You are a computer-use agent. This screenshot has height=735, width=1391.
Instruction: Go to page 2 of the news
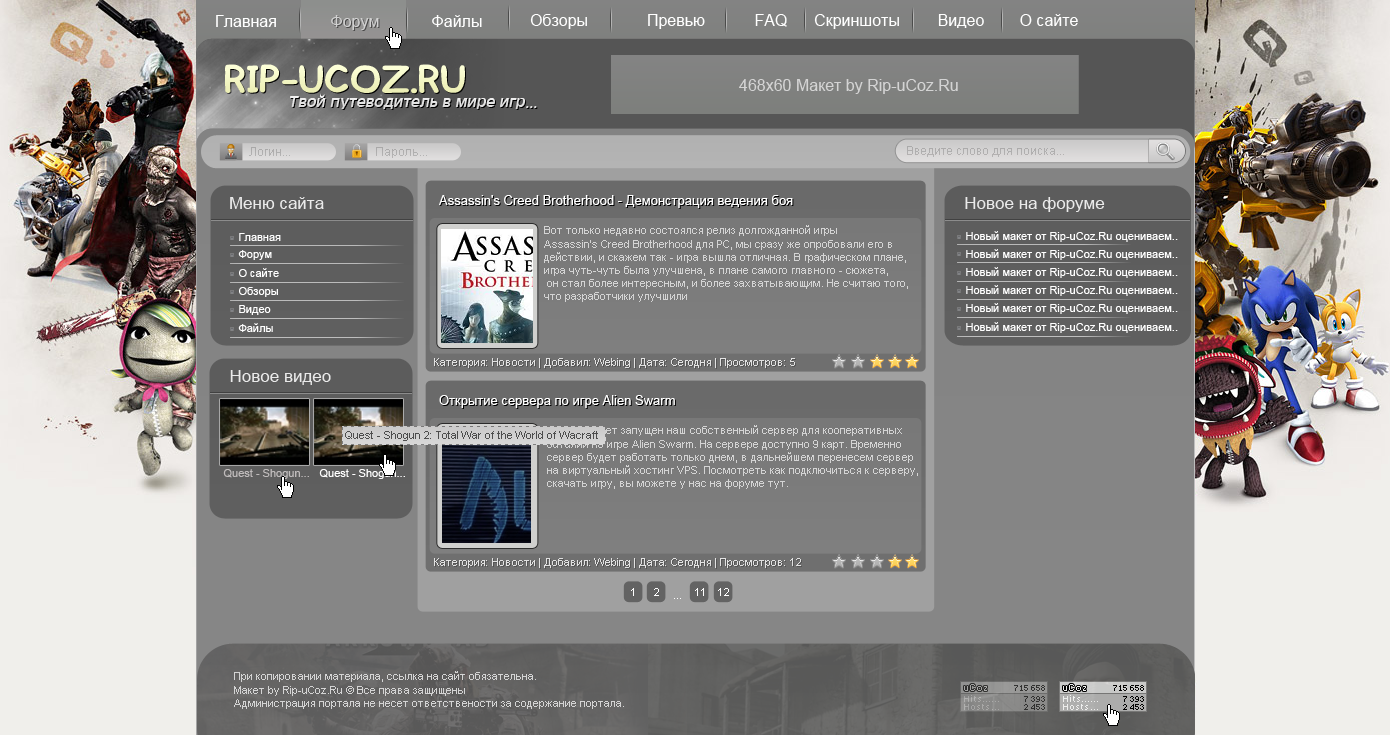point(655,592)
